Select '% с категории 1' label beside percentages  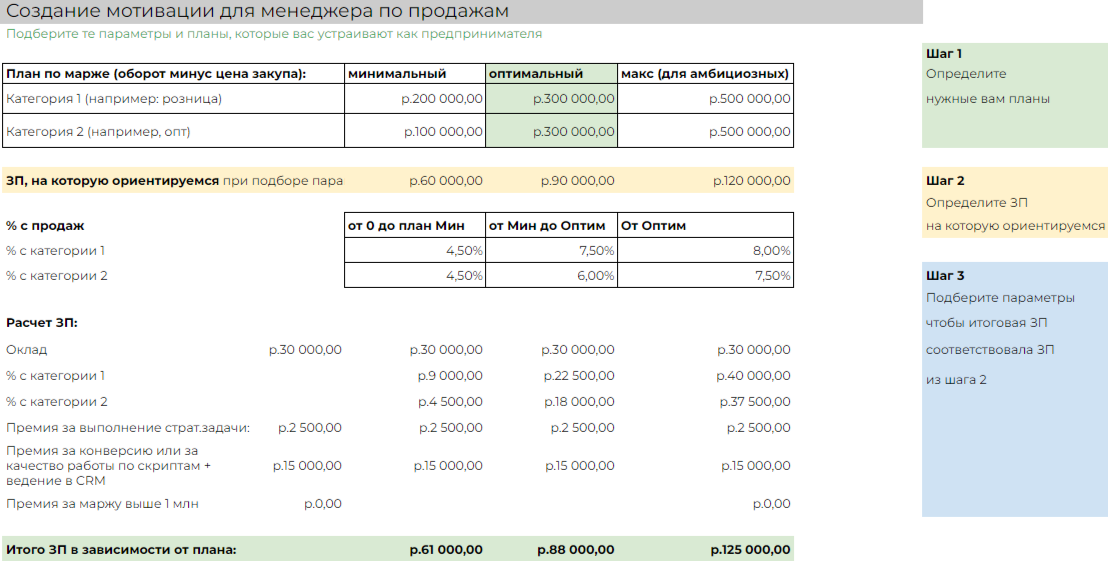tap(55, 251)
